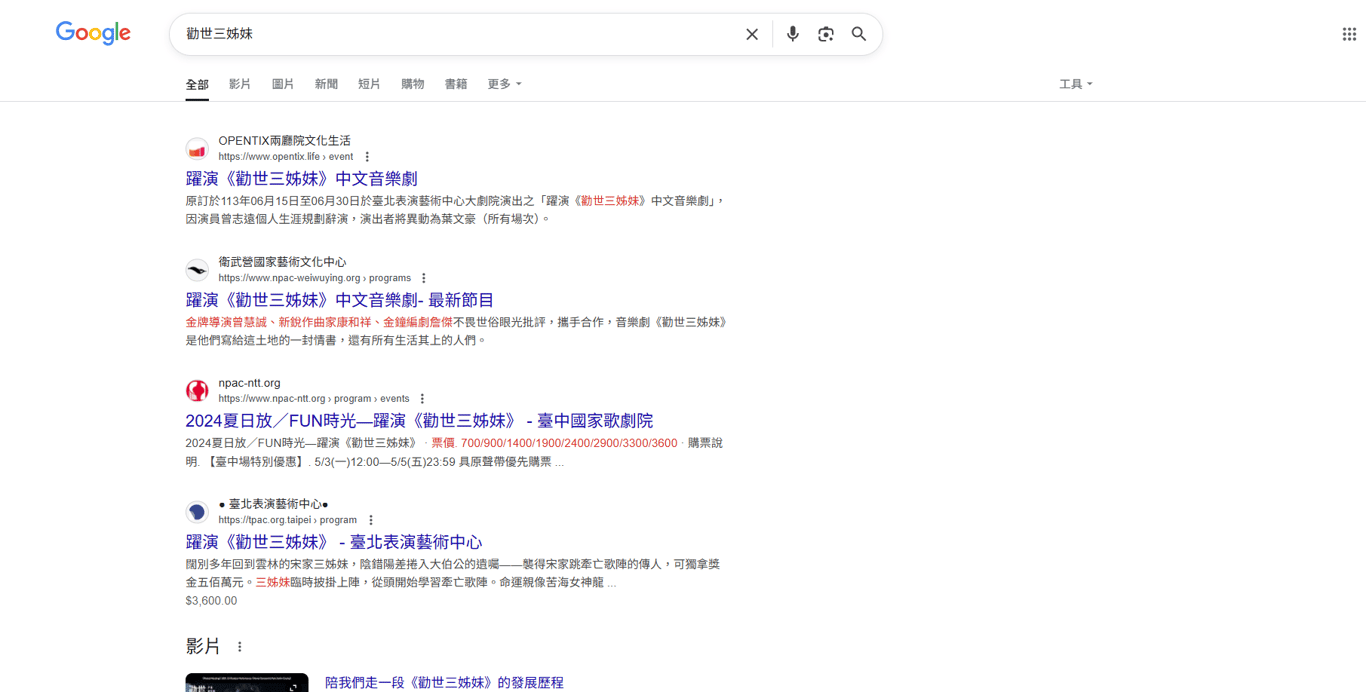Image resolution: width=1366 pixels, height=692 pixels.
Task: Switch to the 短片 tab
Action: 369,84
